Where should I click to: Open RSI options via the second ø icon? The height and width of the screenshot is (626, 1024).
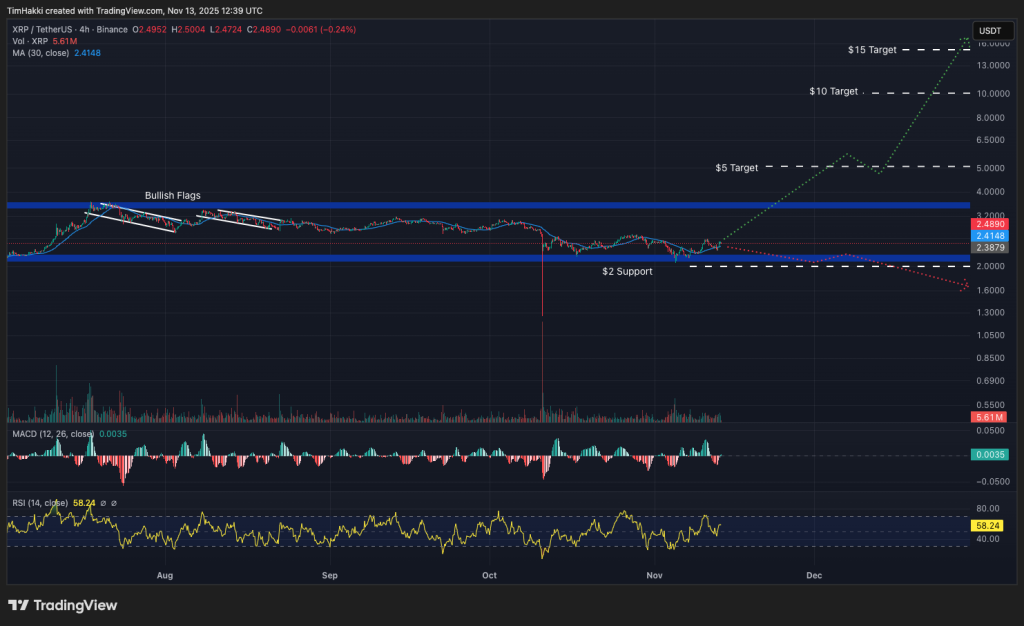[113, 502]
